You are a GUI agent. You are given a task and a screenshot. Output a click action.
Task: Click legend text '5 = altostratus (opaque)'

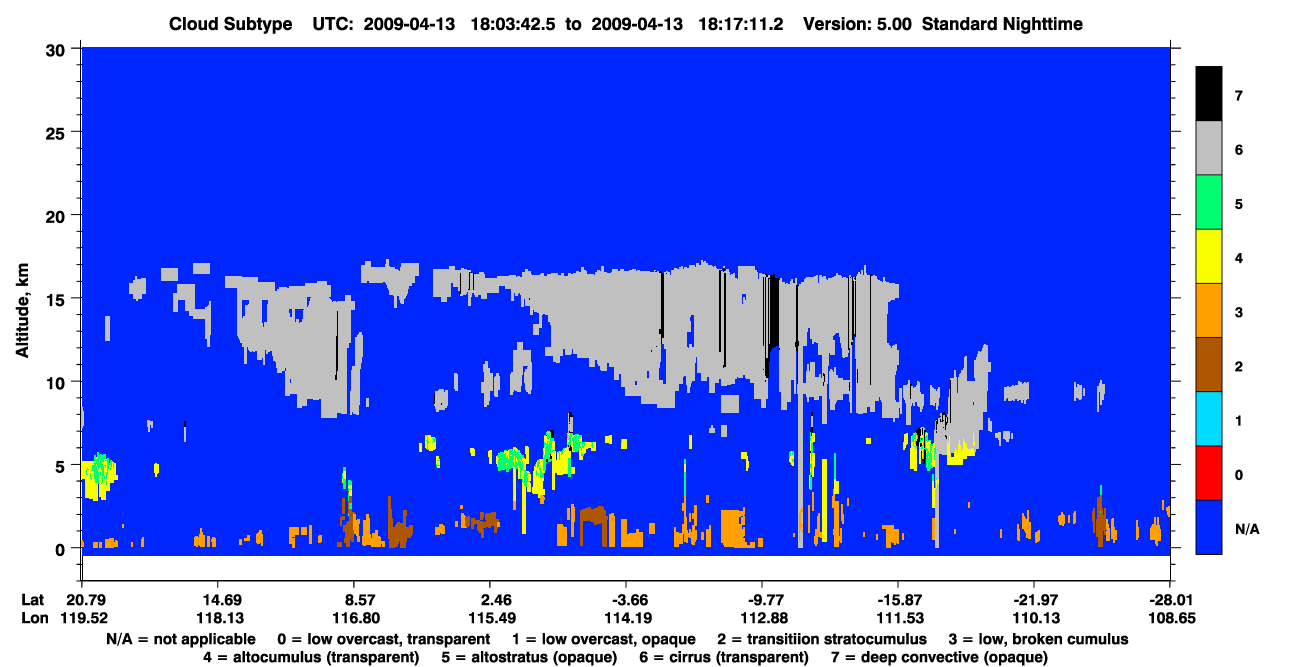coord(531,657)
